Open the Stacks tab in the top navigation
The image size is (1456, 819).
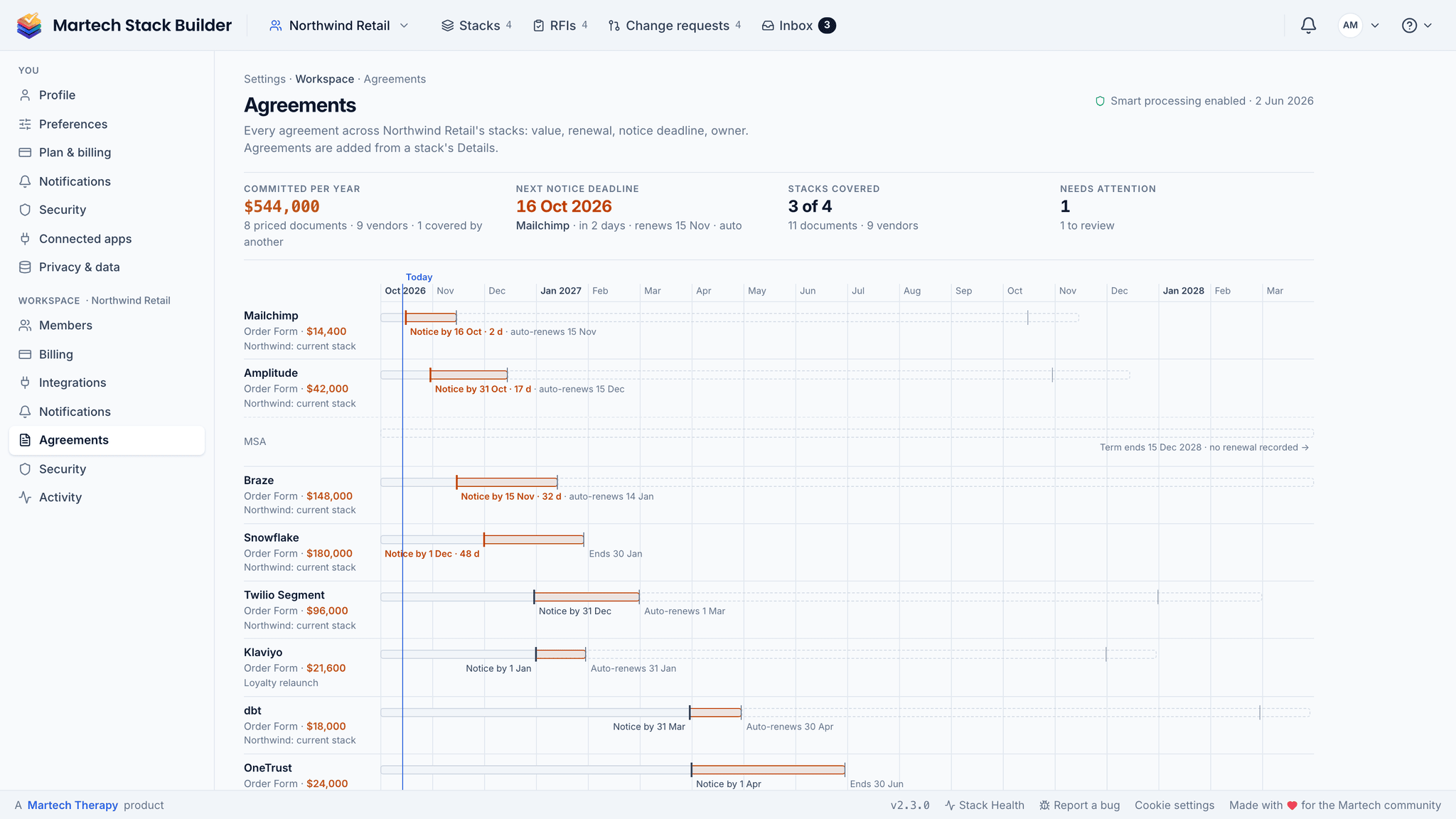pos(476,26)
